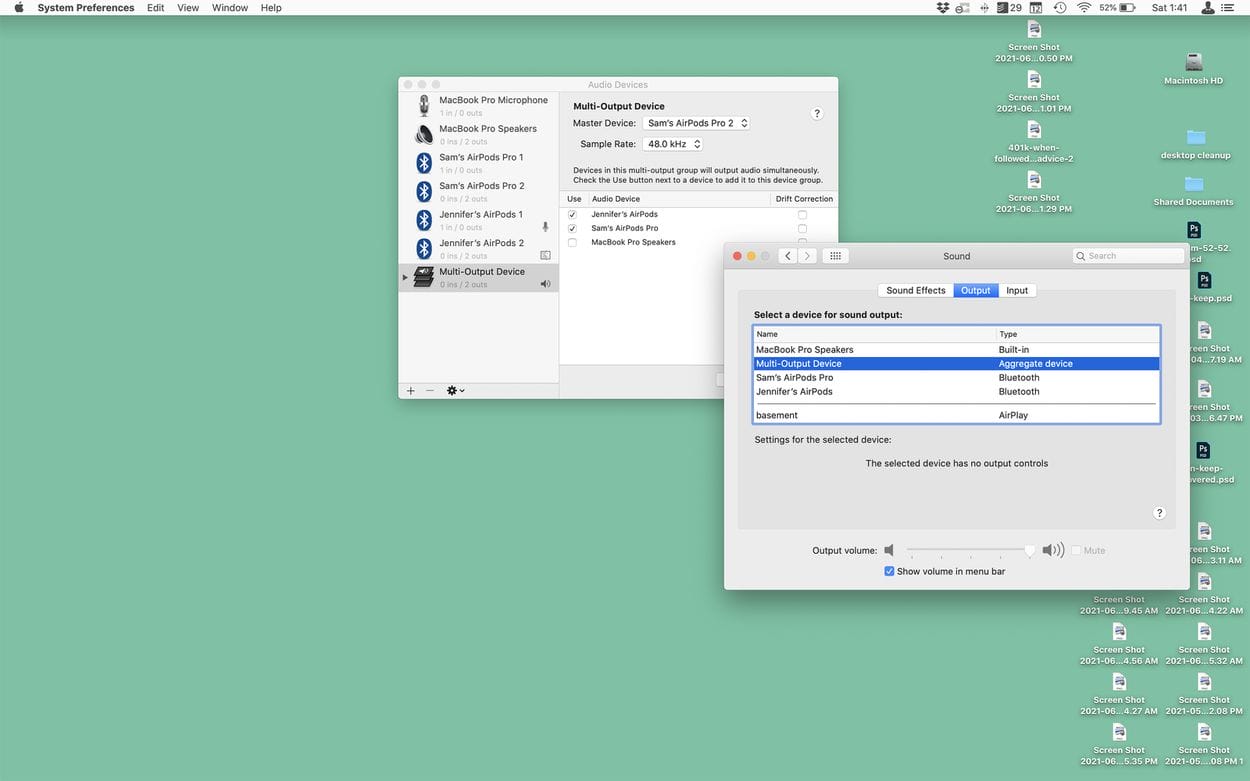Open the Window menu in menu bar

click(x=229, y=8)
